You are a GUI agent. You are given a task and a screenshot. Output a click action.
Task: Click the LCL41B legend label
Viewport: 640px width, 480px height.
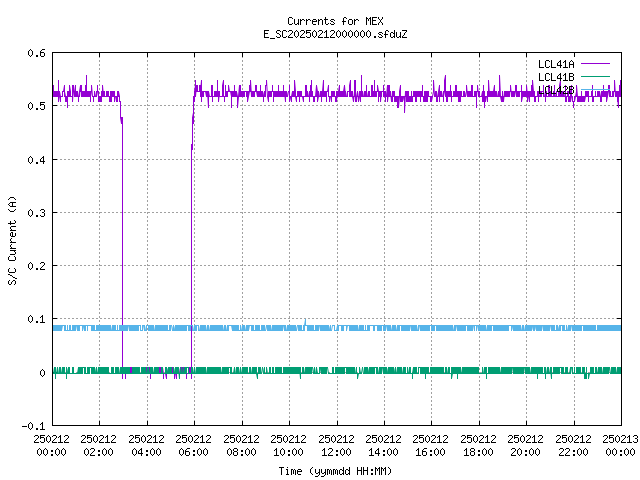pos(556,77)
